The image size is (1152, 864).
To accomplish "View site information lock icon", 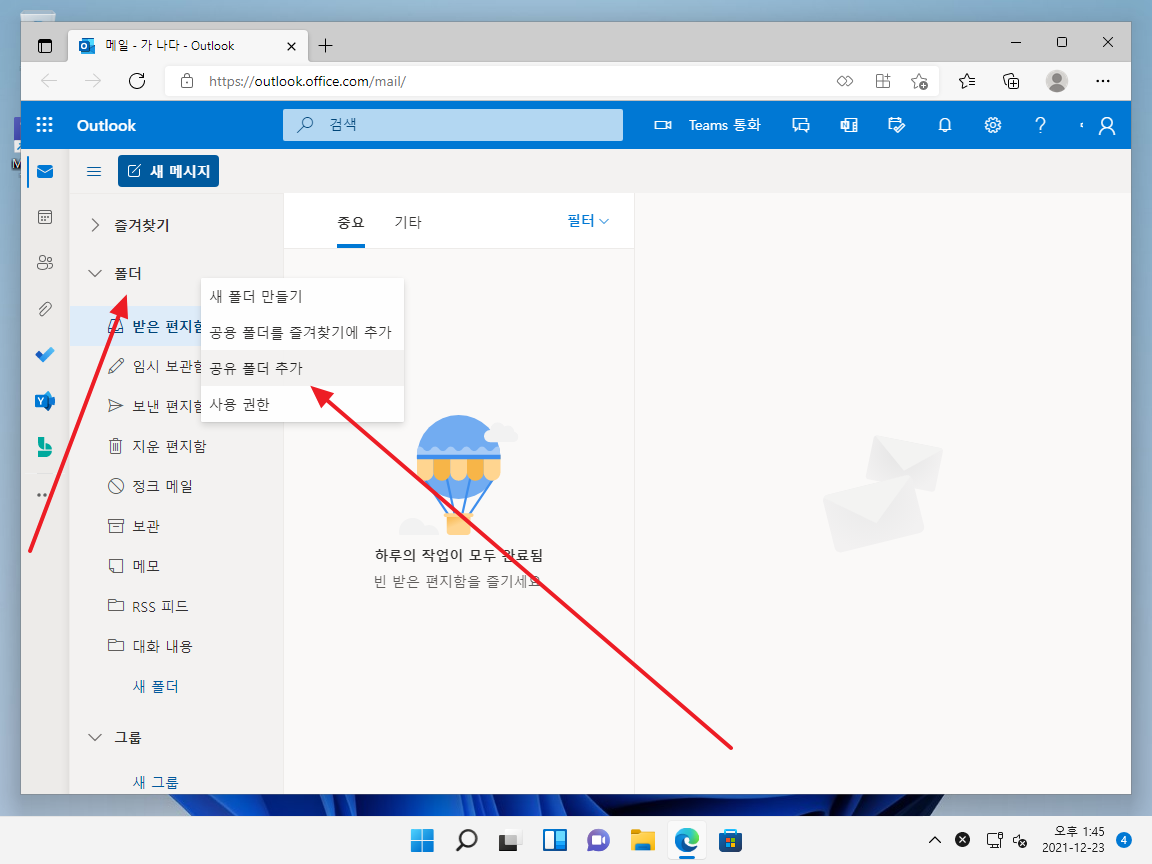I will point(187,81).
